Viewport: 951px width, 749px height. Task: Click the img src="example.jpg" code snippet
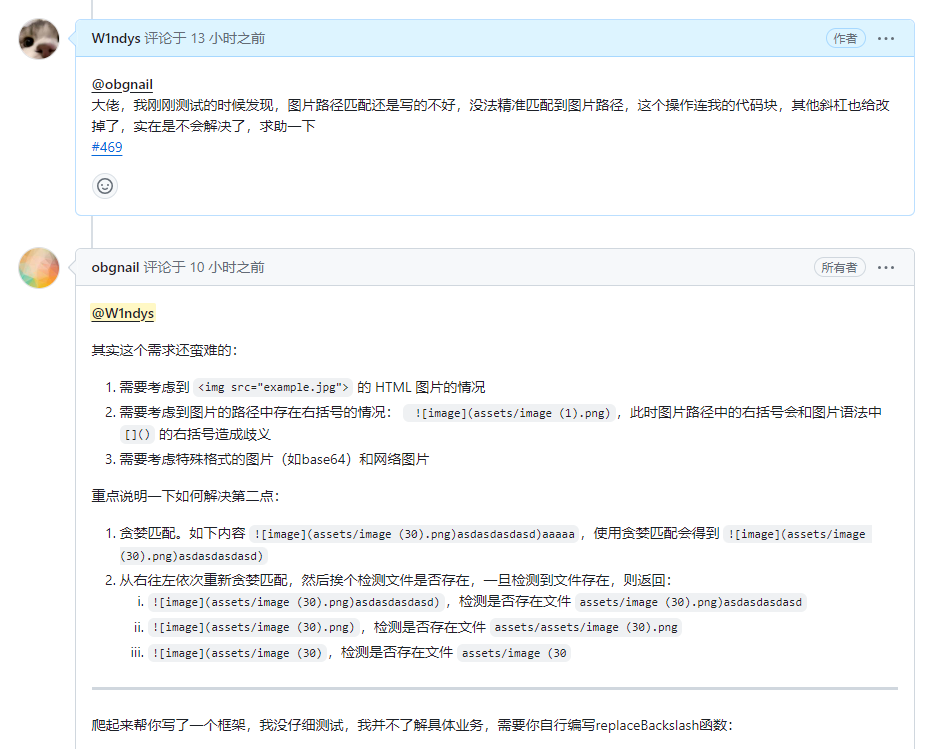click(273, 388)
